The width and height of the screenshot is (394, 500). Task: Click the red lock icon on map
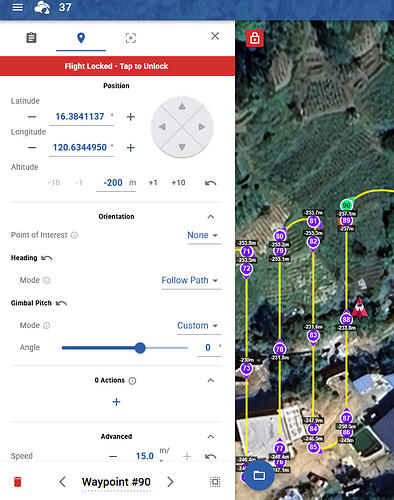point(255,38)
